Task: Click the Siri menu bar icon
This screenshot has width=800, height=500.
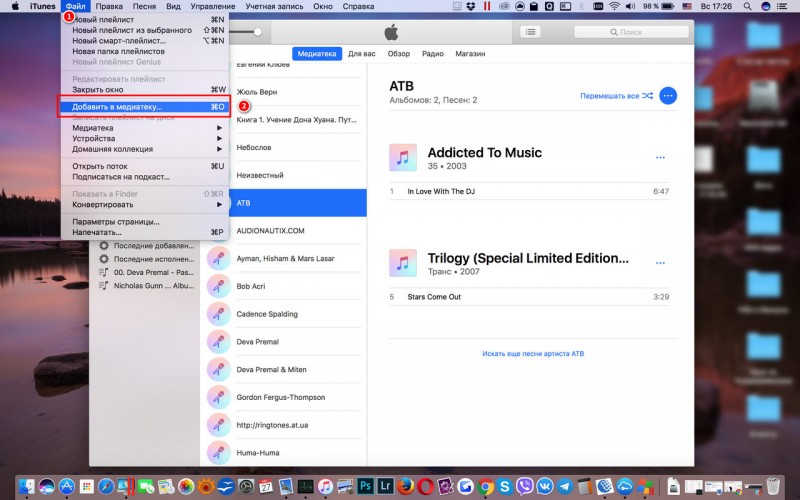Action: (766, 6)
